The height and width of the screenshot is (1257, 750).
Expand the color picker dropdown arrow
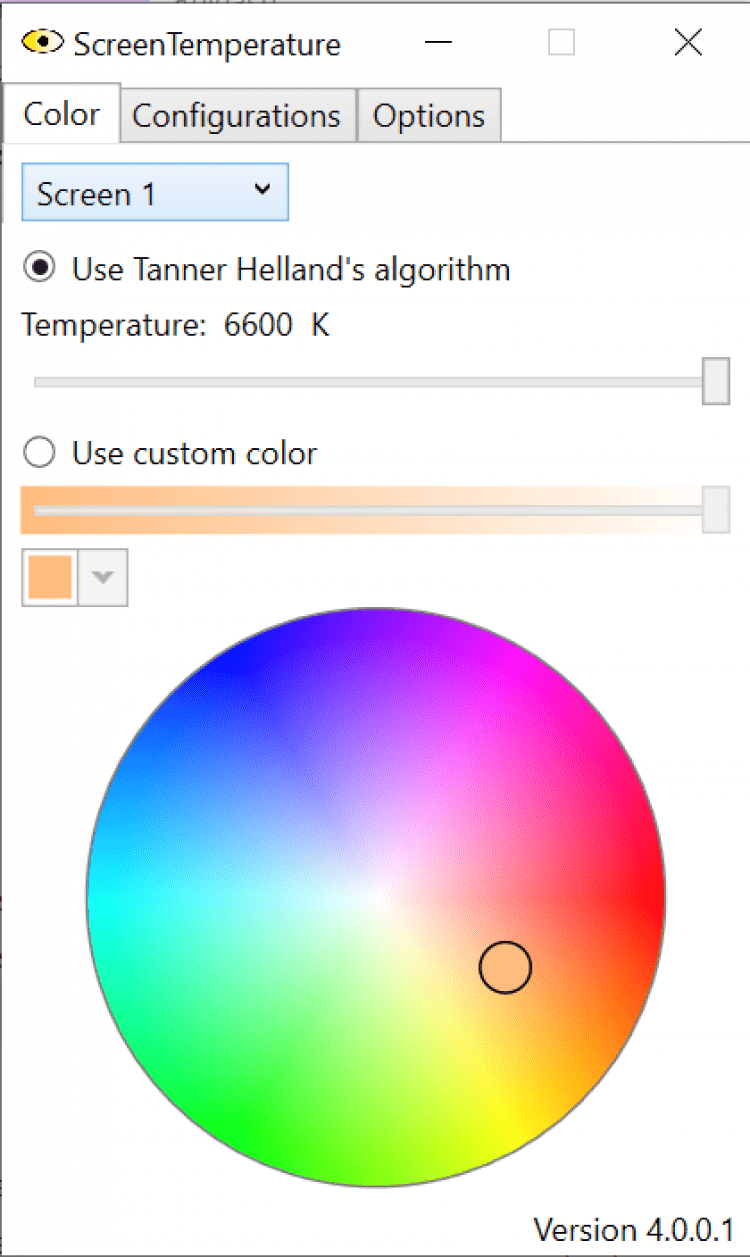tap(103, 578)
